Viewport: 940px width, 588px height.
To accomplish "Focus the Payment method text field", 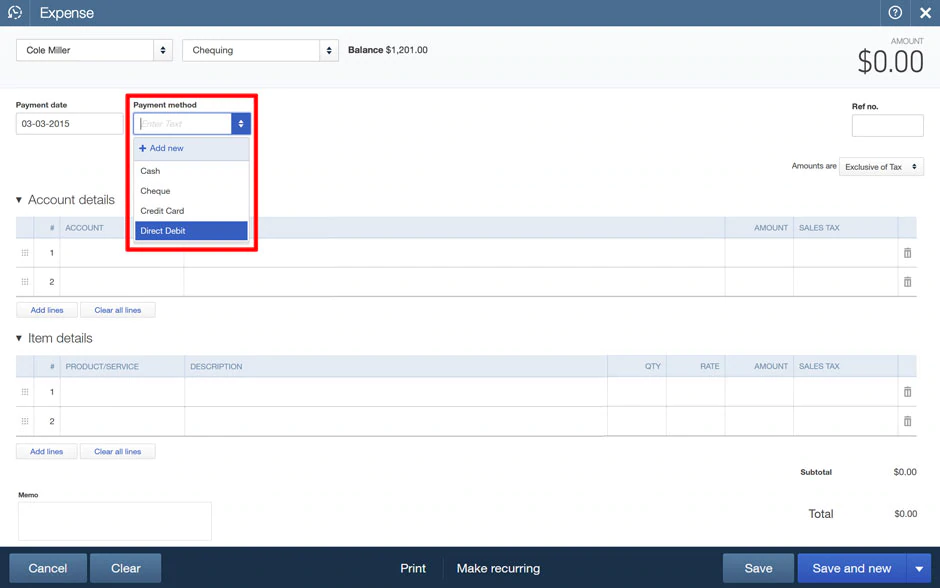I will pyautogui.click(x=183, y=123).
